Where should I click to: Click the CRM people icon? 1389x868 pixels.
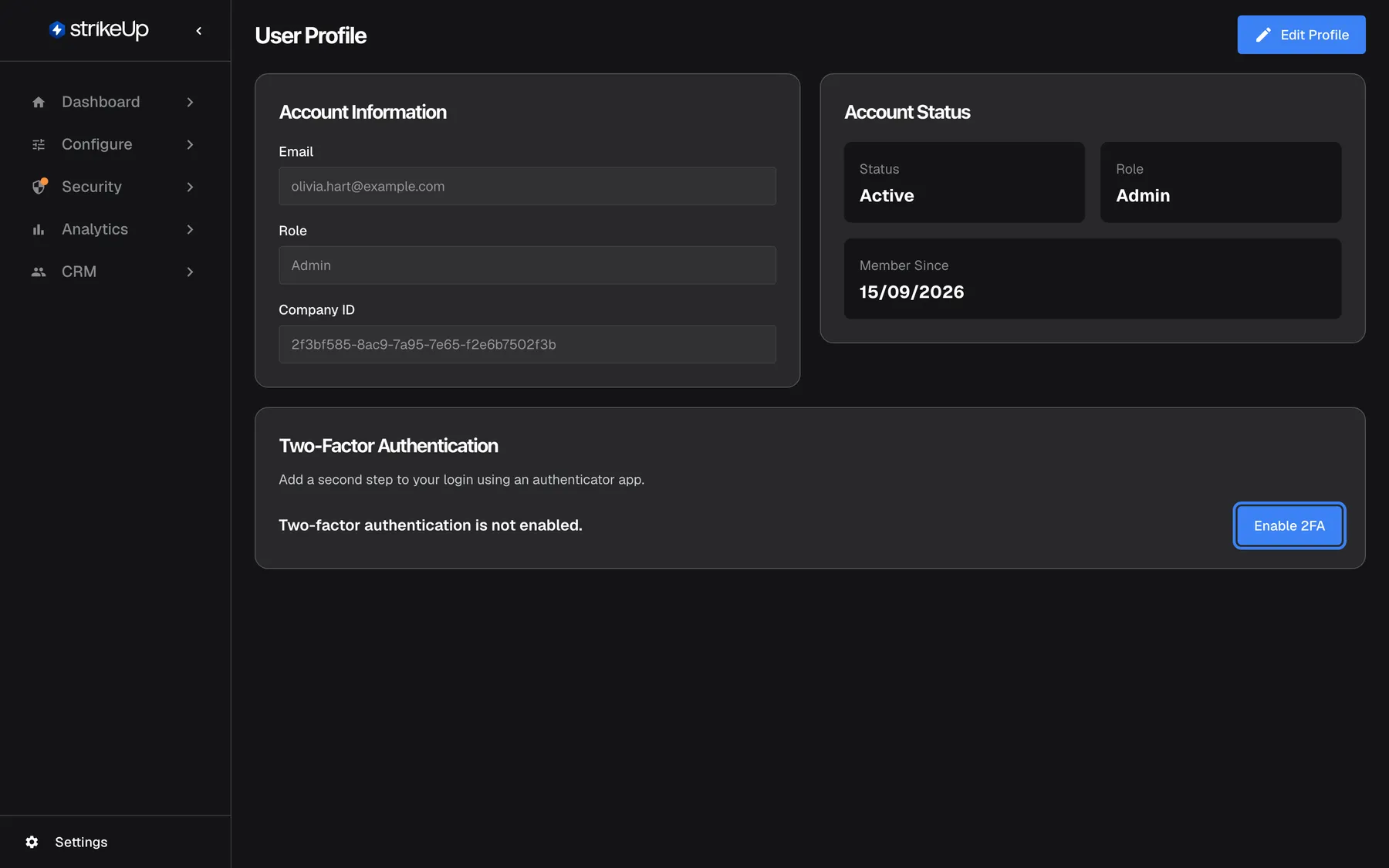(39, 272)
